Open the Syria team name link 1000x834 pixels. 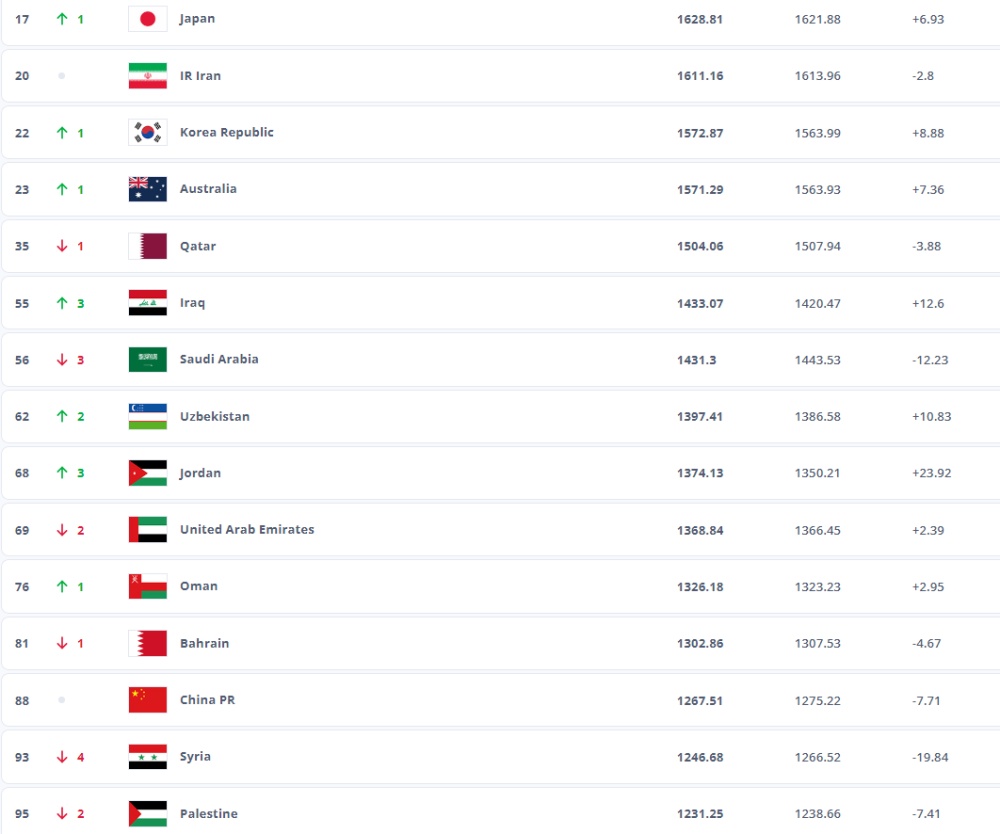195,757
